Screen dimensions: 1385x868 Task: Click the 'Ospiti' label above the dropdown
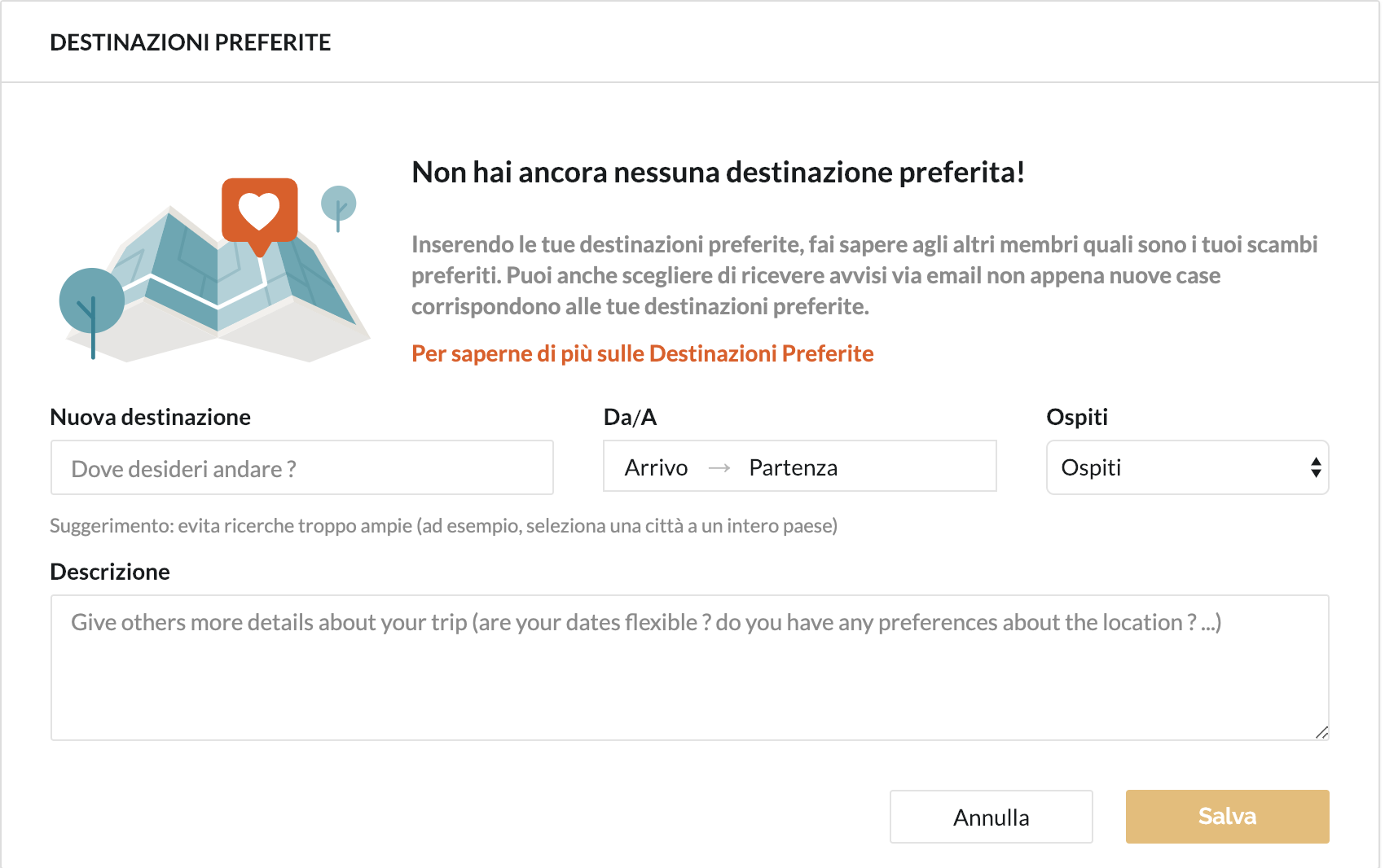[1076, 417]
